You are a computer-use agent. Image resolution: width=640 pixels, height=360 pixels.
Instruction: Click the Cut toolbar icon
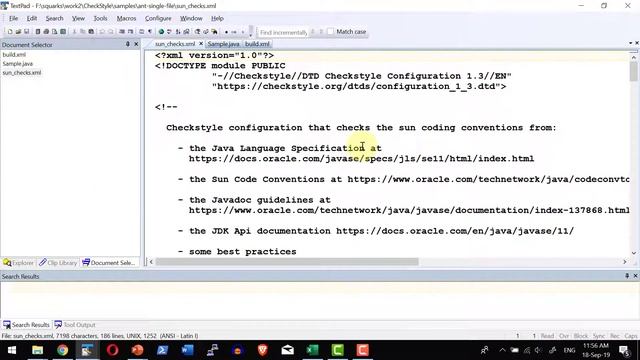click(74, 31)
